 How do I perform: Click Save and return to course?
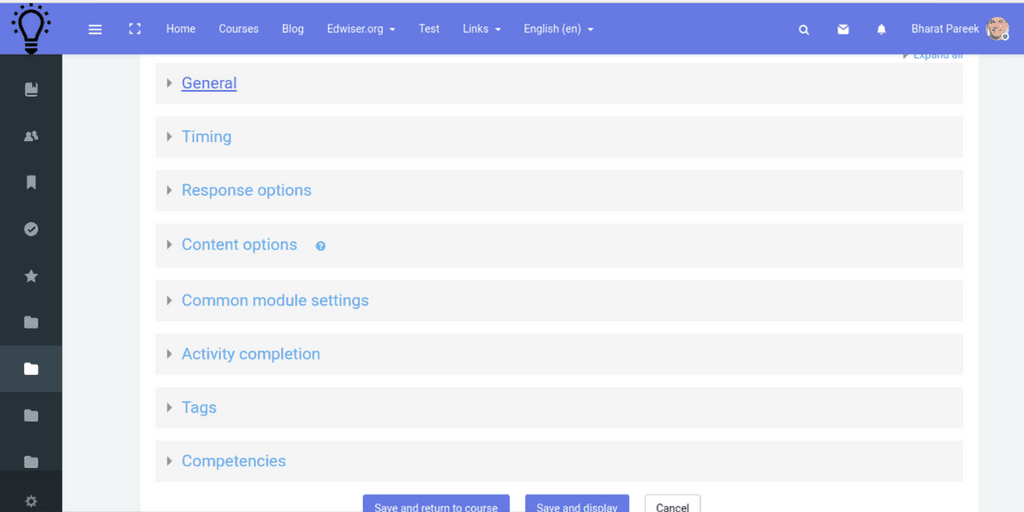(x=436, y=504)
